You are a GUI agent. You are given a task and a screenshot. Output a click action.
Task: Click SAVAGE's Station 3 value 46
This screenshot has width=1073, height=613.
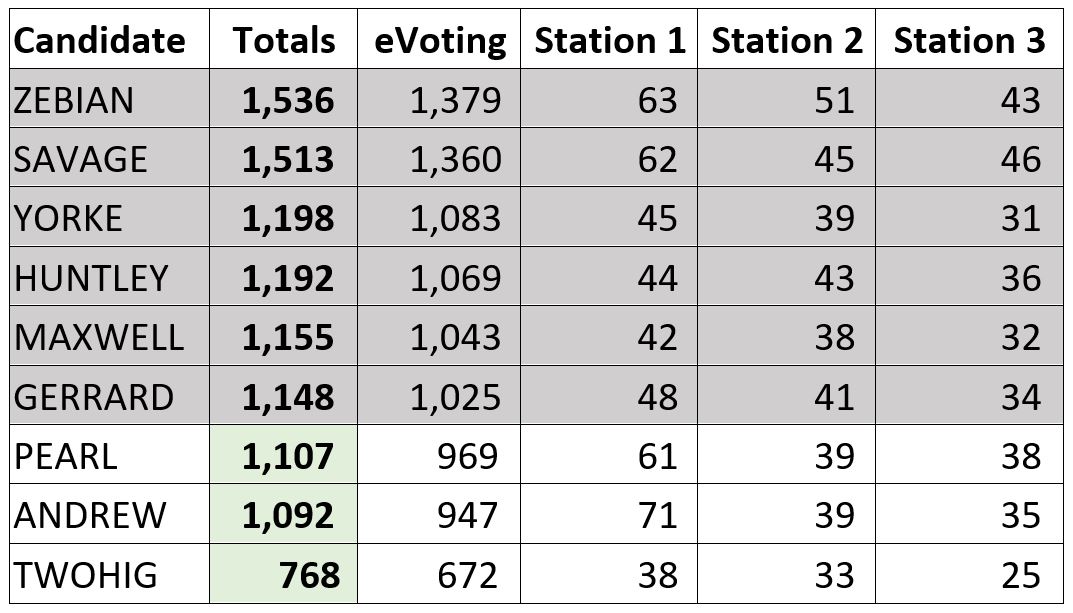(x=969, y=158)
